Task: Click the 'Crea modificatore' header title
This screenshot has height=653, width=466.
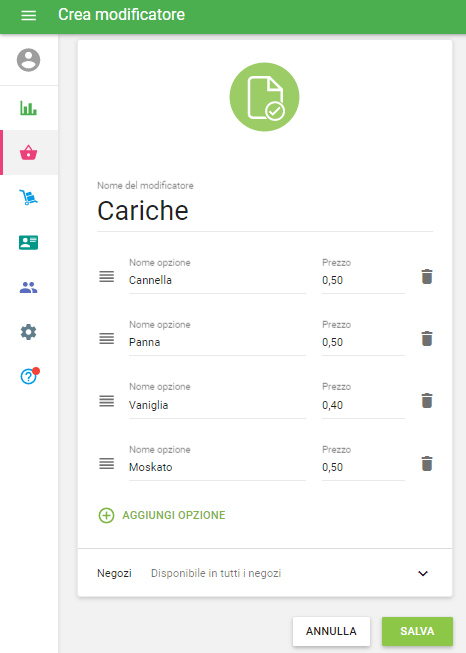Action: point(121,15)
